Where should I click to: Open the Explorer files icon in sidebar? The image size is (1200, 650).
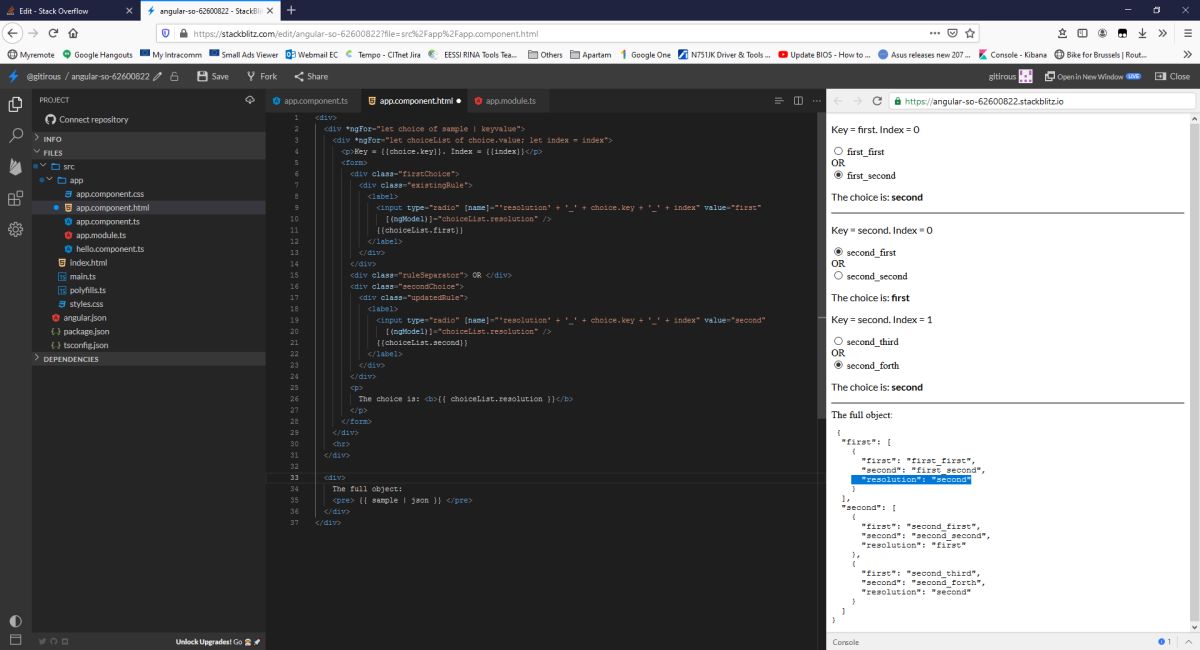point(15,104)
